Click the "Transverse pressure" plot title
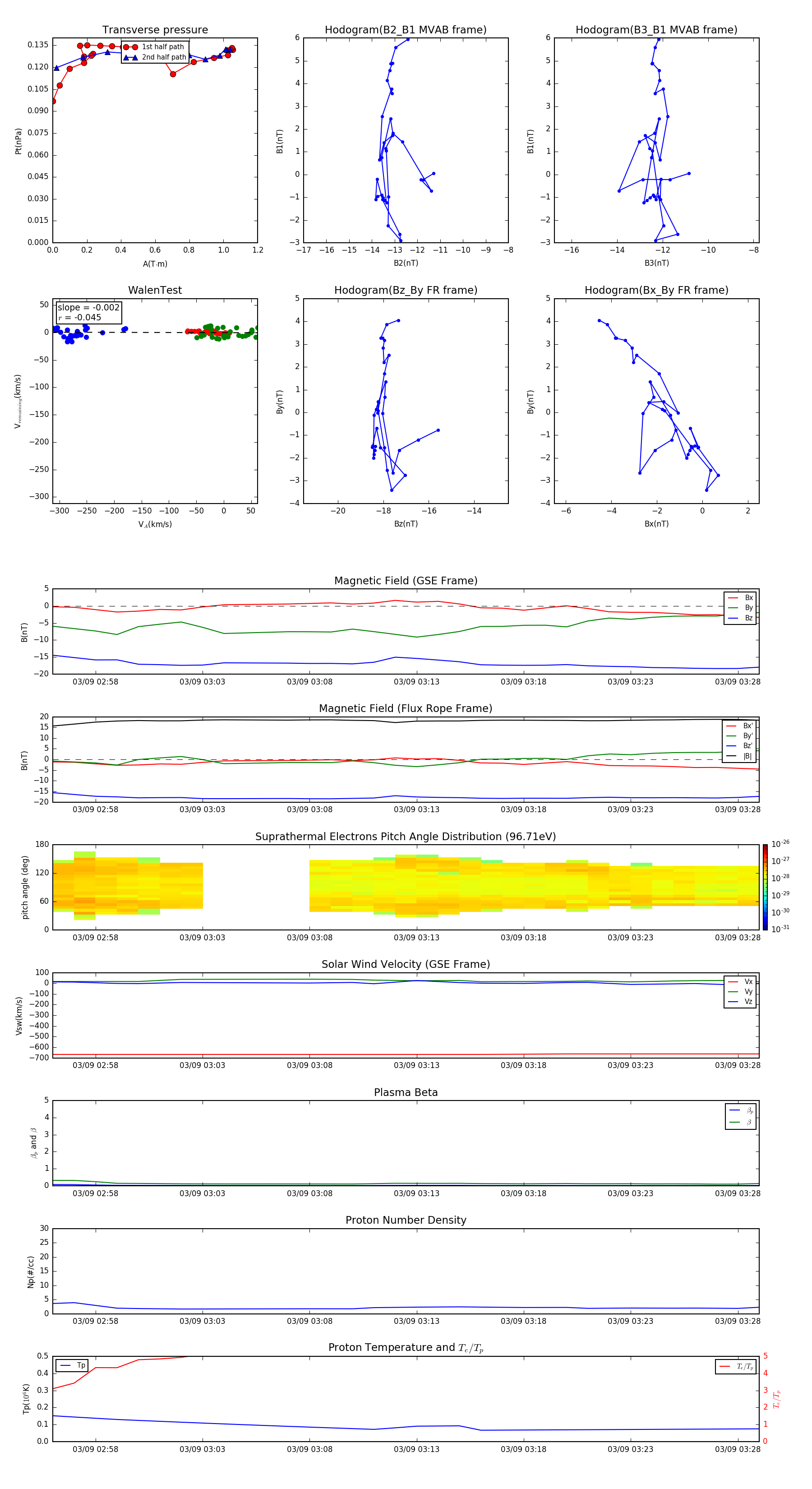 155,30
